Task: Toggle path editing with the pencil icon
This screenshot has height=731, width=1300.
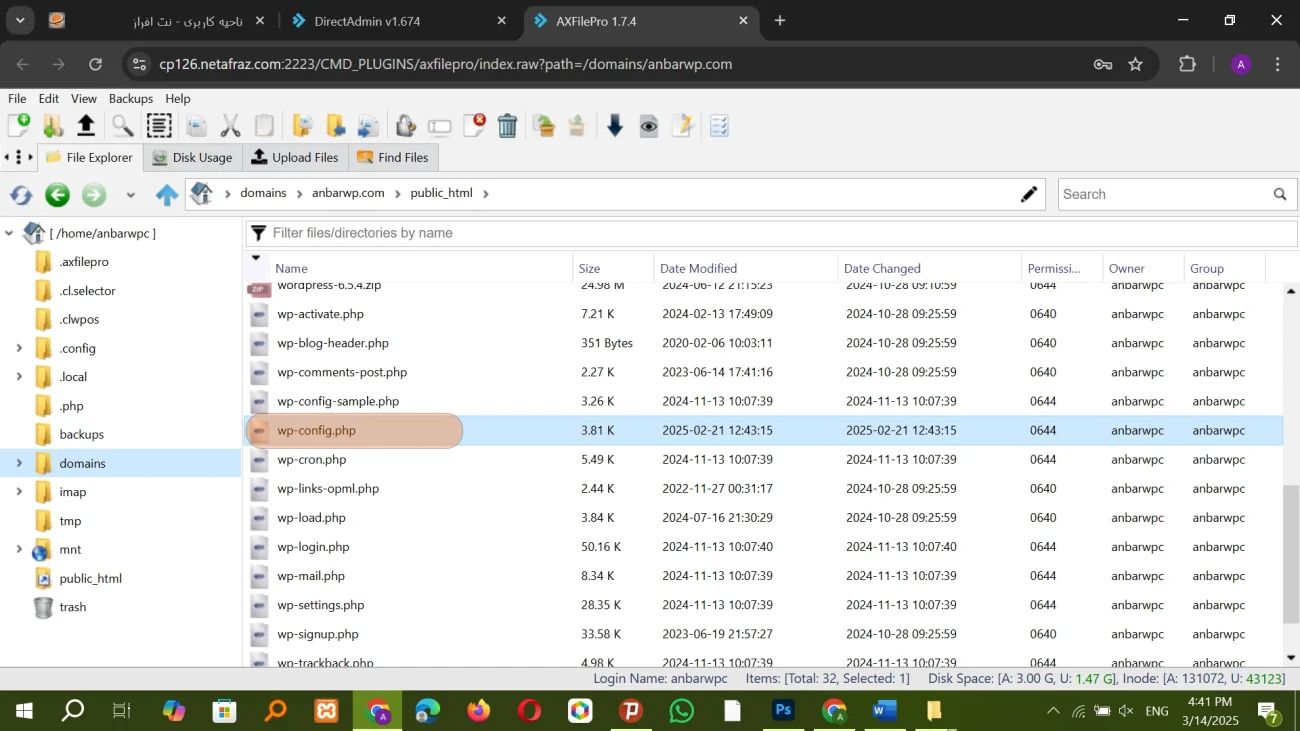Action: tap(1029, 194)
